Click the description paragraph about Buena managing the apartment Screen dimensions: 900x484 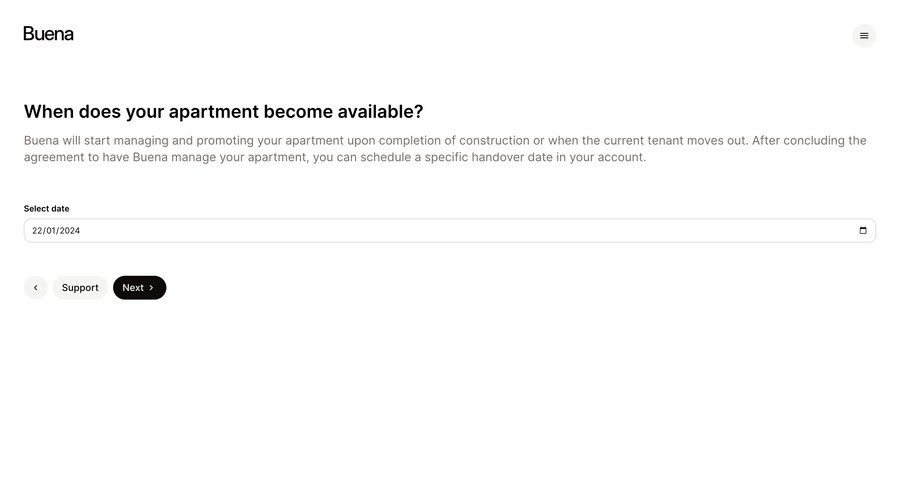445,149
